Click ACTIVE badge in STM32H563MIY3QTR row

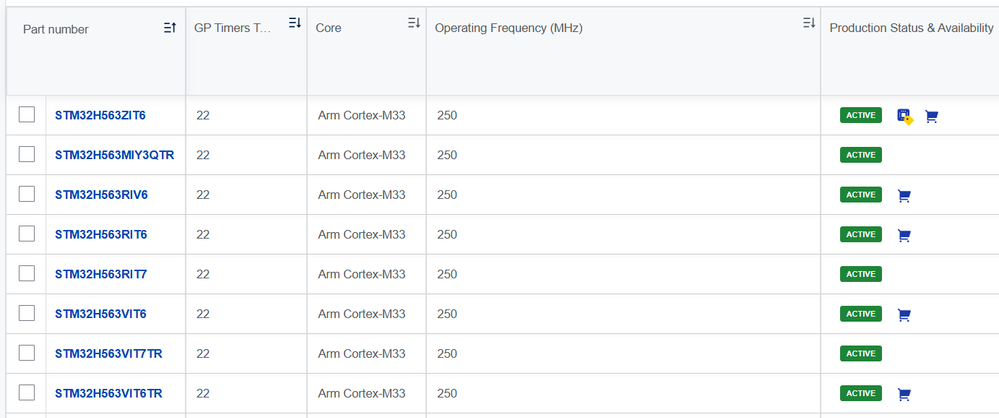pos(861,155)
